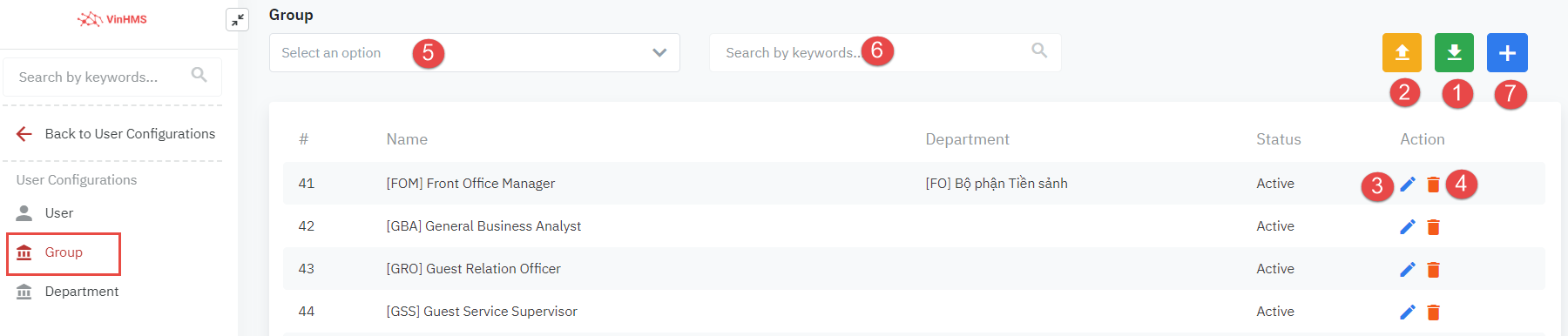Click the dropdown chevron arrow
The height and width of the screenshot is (336, 1568).
(x=659, y=53)
